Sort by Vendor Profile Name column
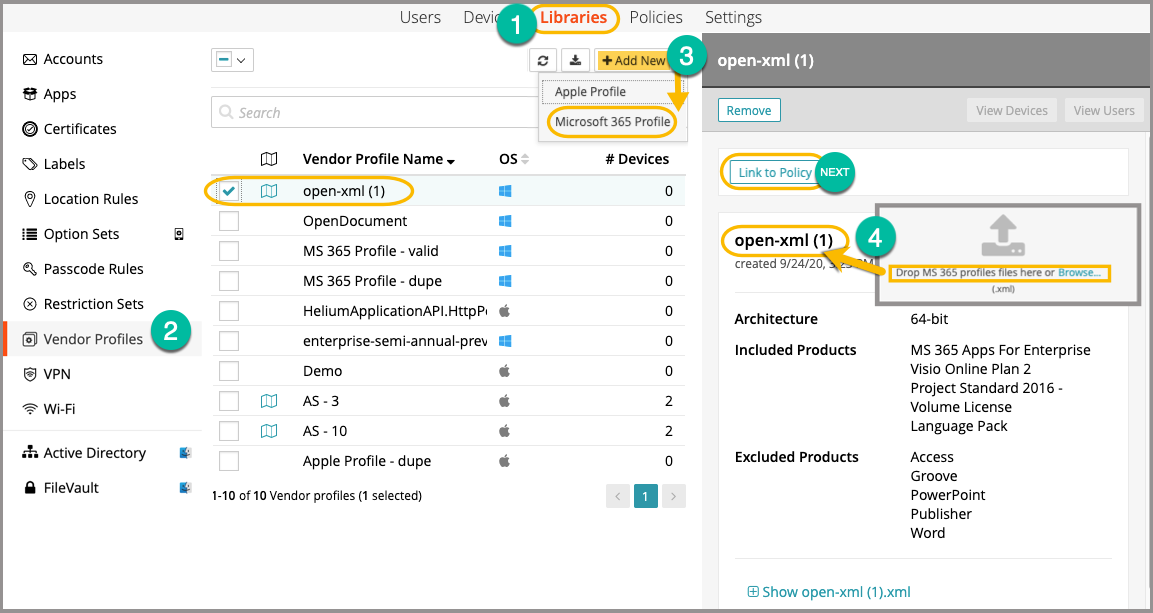 pyautogui.click(x=378, y=159)
